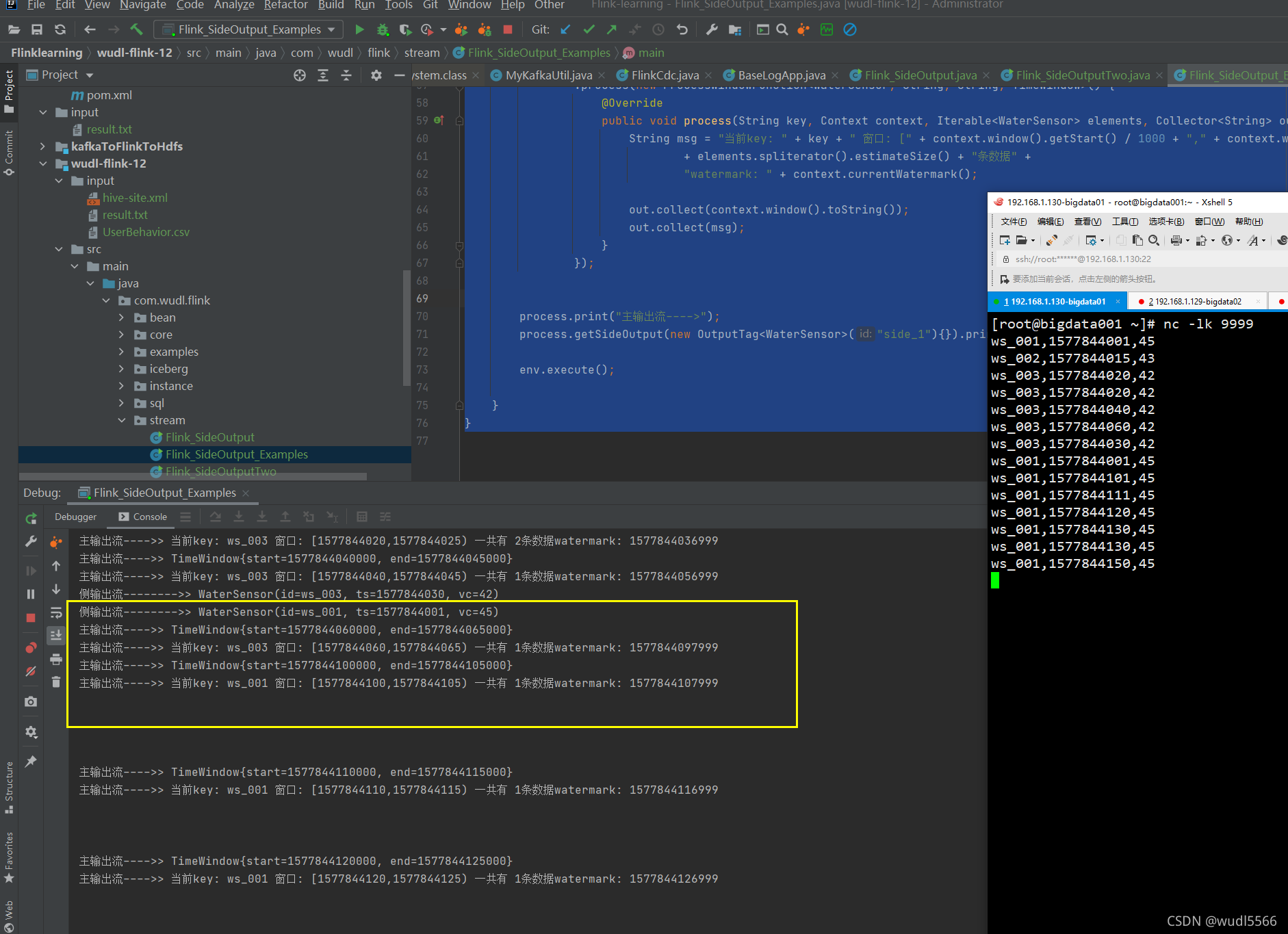The width and height of the screenshot is (1288, 934).
Task: Click the green Run button in toolbar
Action: pyautogui.click(x=359, y=29)
